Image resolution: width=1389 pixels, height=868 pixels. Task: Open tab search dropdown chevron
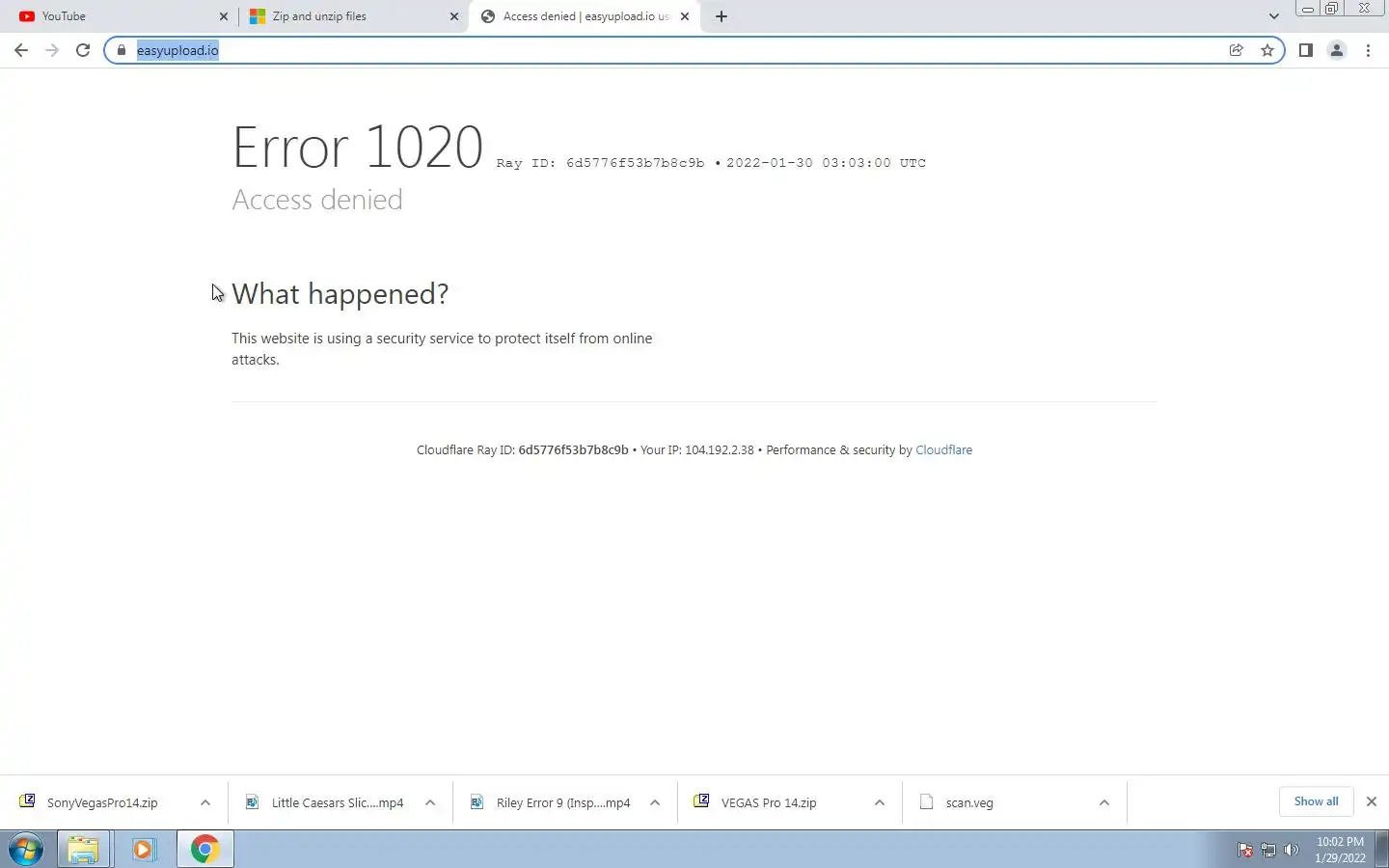1273,16
